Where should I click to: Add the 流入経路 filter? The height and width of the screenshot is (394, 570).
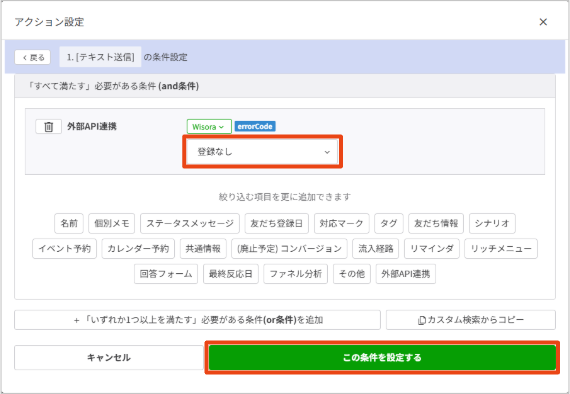(376, 249)
